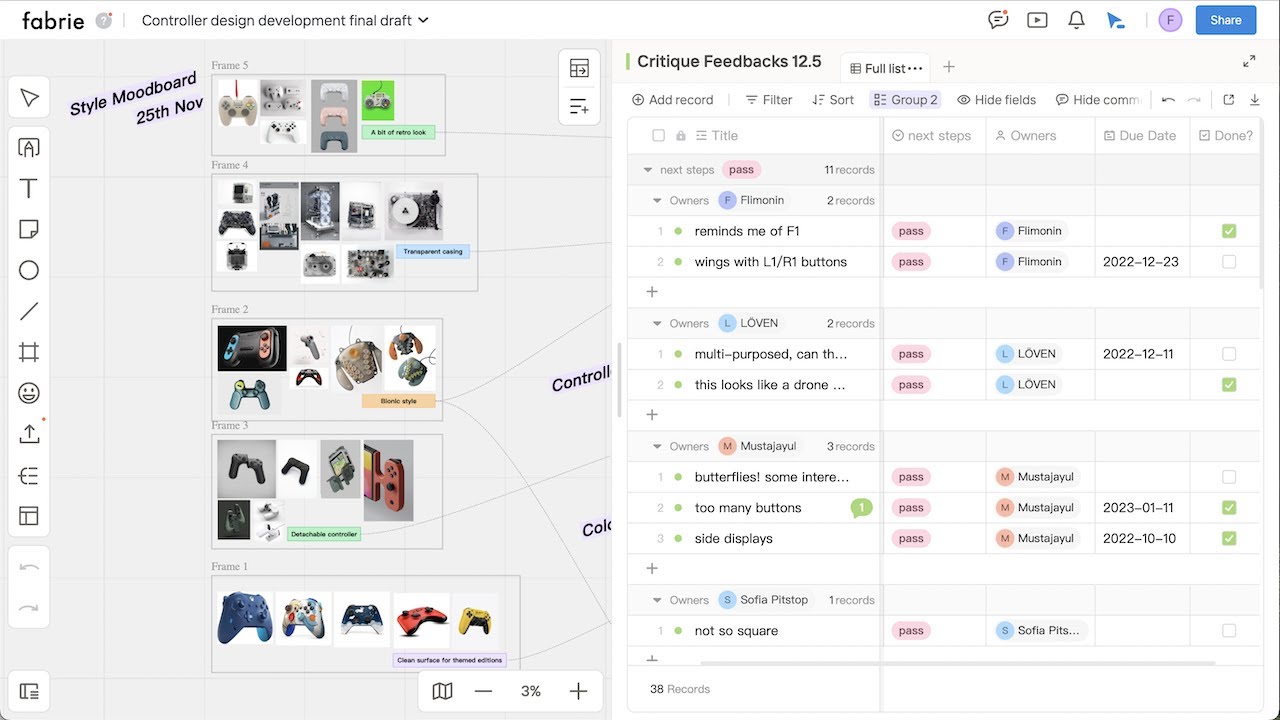This screenshot has width=1280, height=720.
Task: Open the canvas minimap
Action: (442, 691)
